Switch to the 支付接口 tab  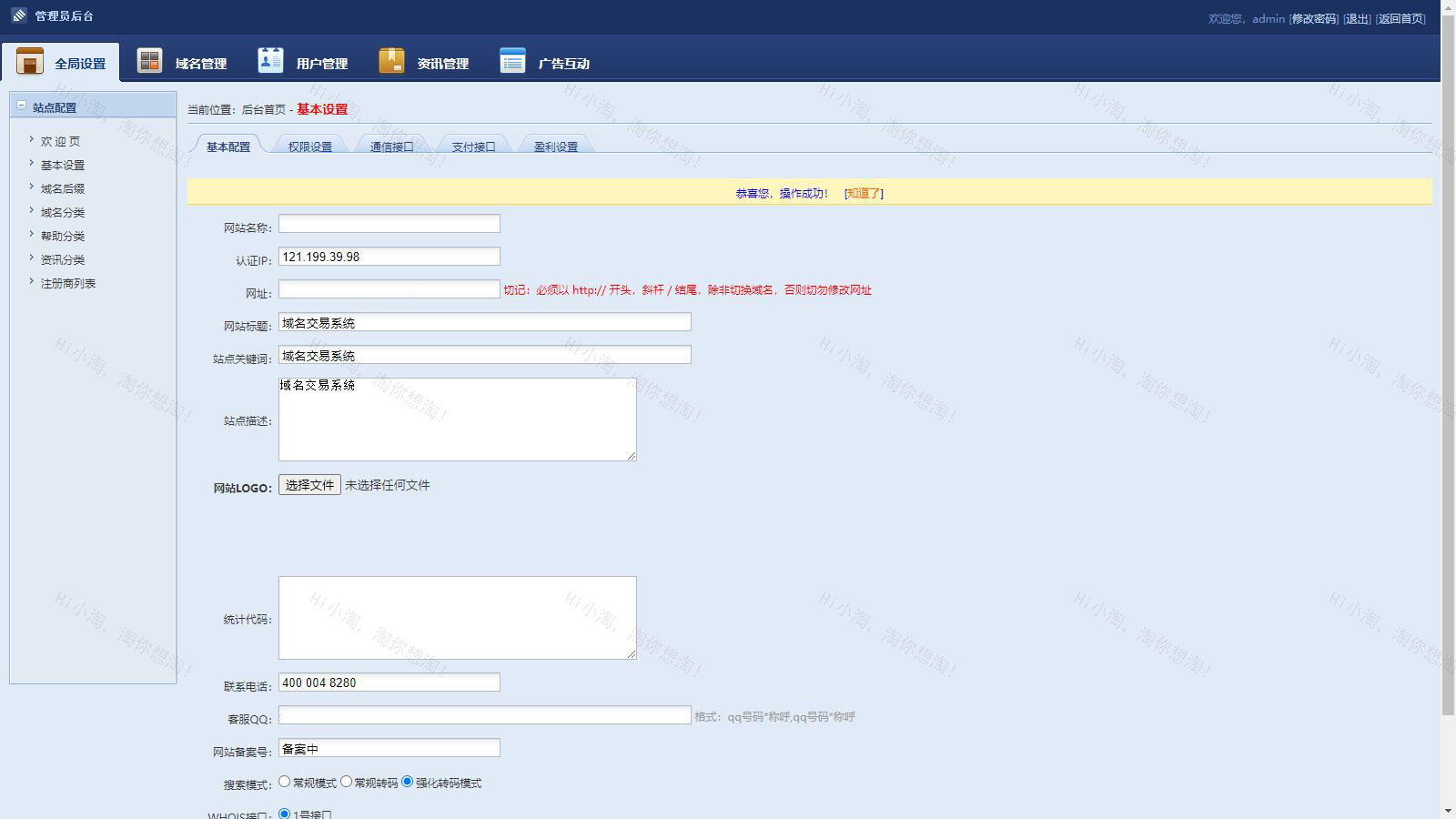click(x=474, y=146)
